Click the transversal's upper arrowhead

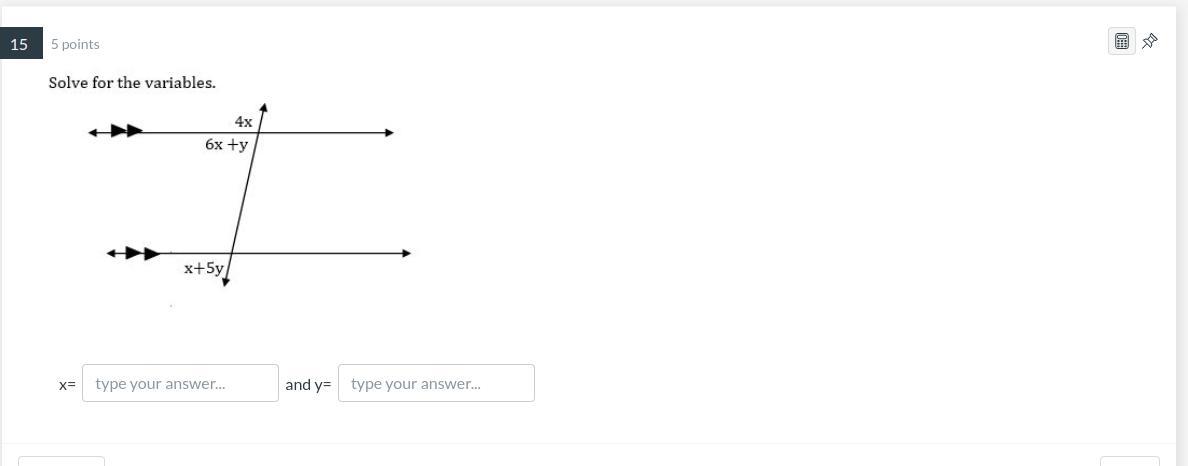(x=263, y=107)
